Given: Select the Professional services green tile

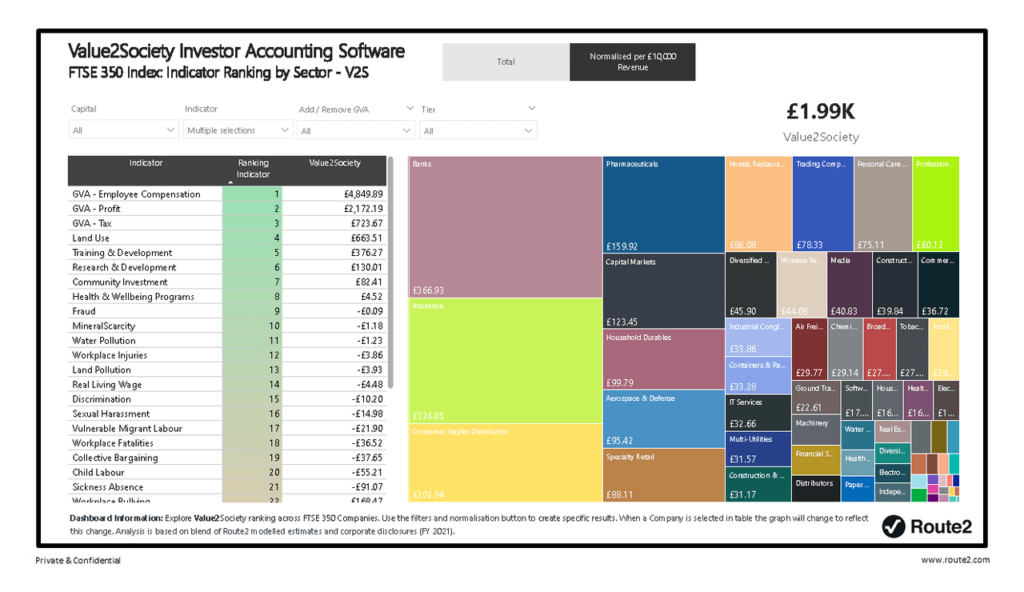Looking at the screenshot, I should tap(936, 204).
